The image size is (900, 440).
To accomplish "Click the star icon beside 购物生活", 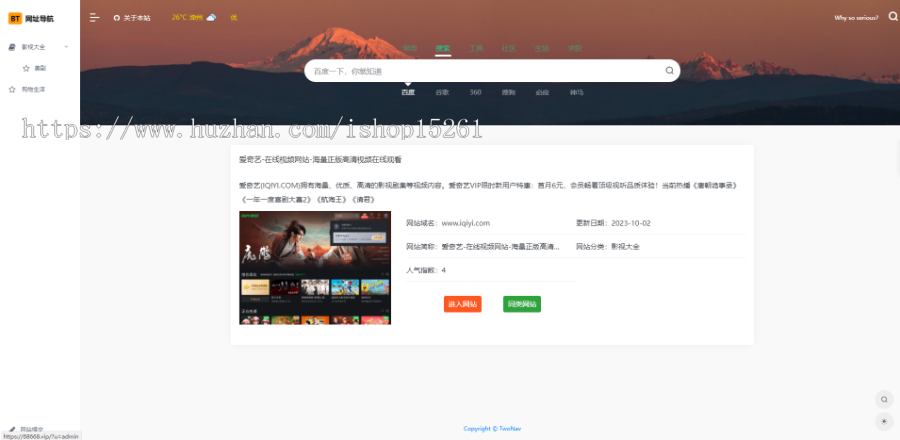I will pyautogui.click(x=12, y=89).
